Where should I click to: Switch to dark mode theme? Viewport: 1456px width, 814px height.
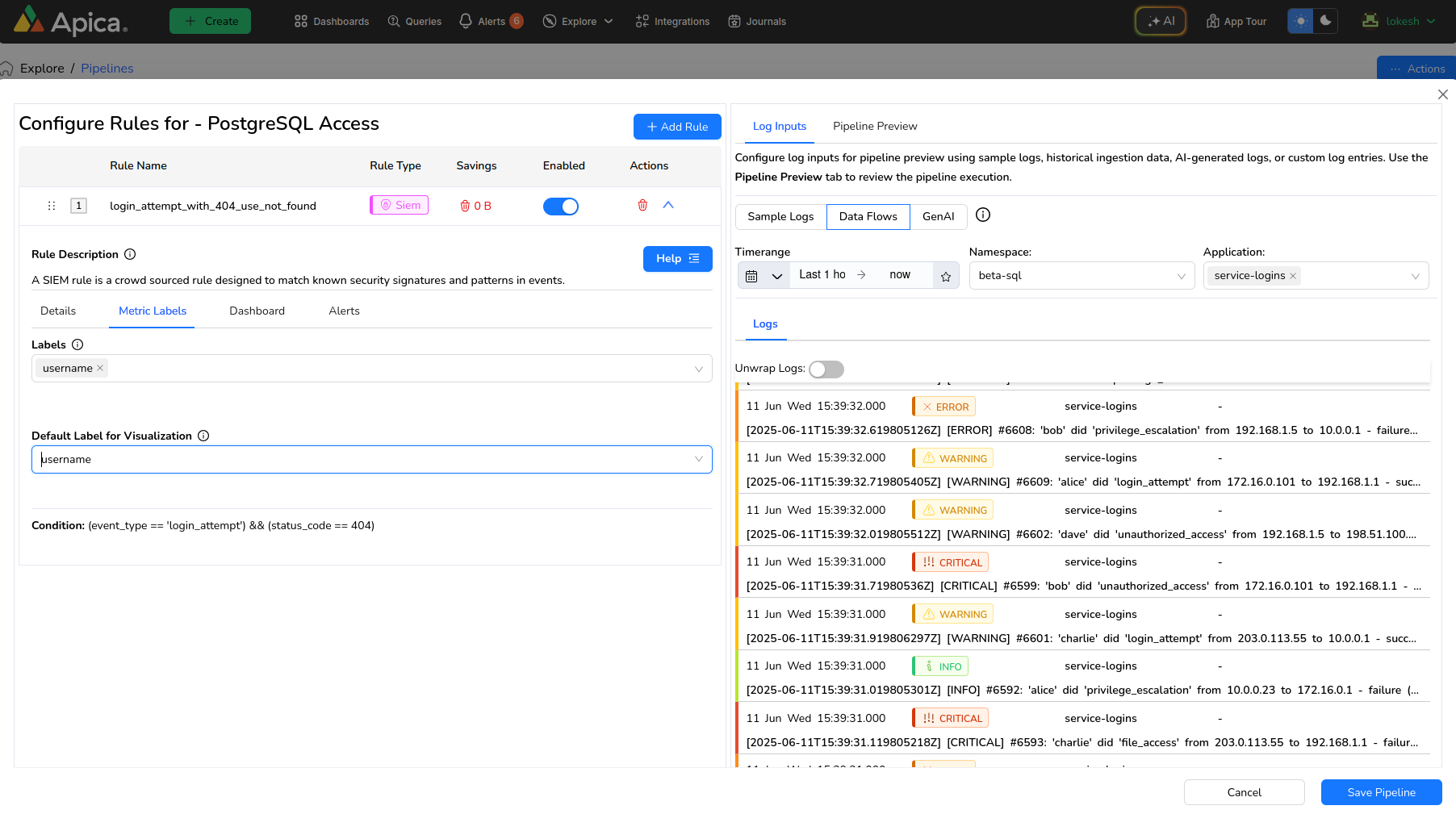[1325, 21]
